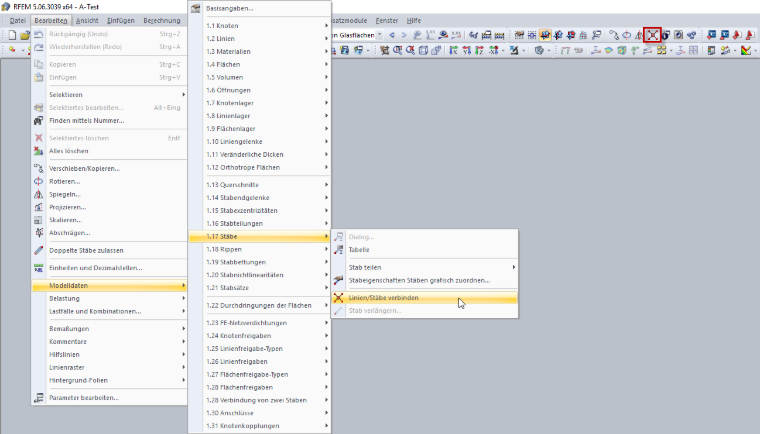Select Kommentare entry in Bearbeiten menu
Viewport: 760px width, 434px height.
click(109, 341)
